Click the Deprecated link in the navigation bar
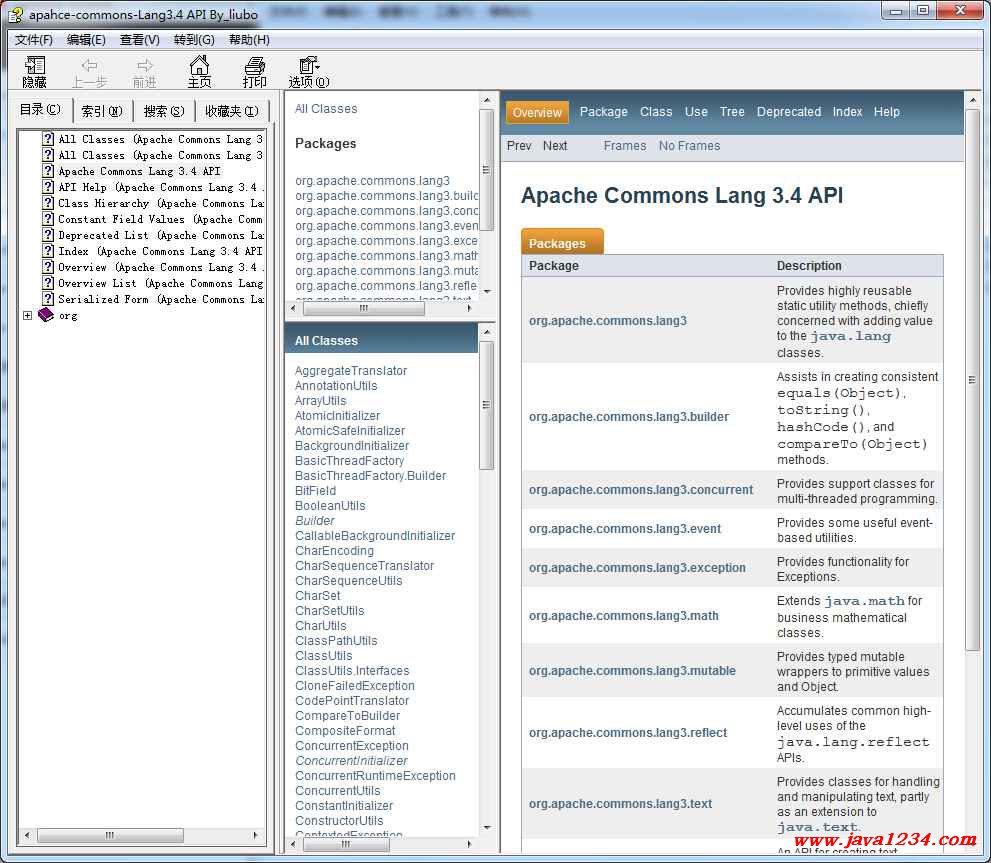 [x=789, y=111]
